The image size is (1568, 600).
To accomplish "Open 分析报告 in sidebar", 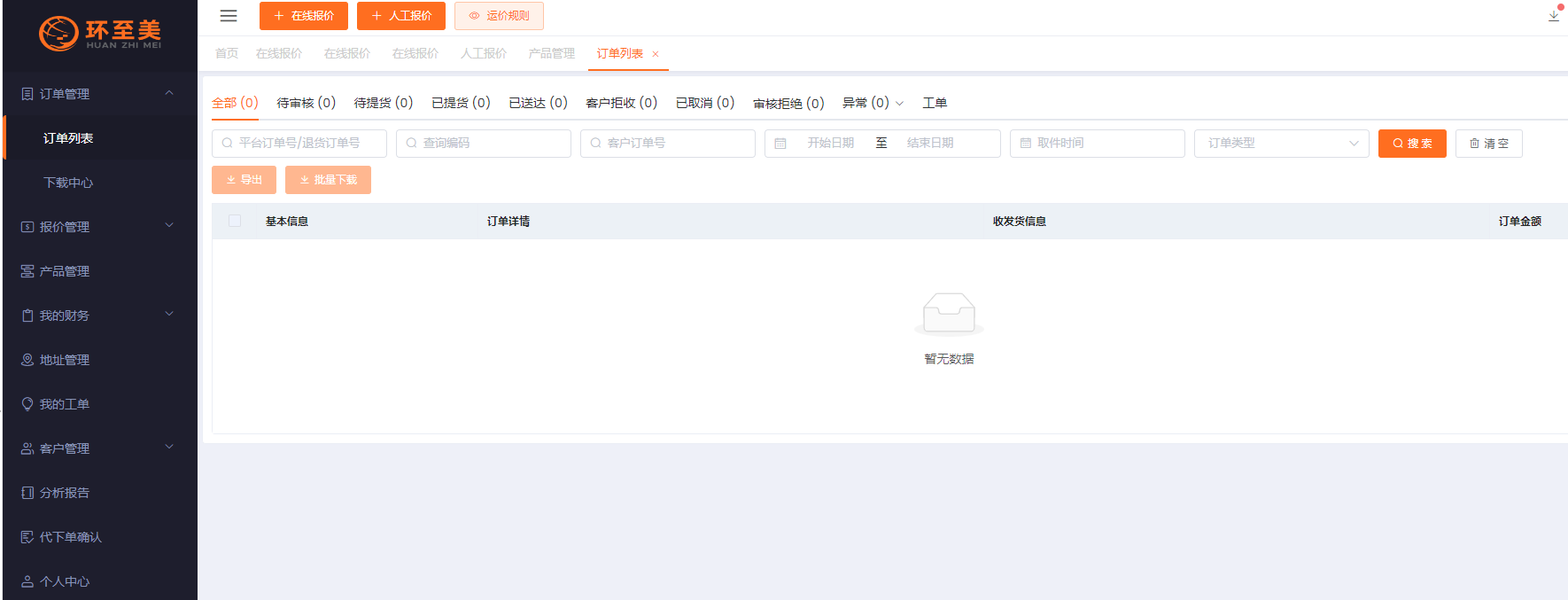I will pos(65,493).
